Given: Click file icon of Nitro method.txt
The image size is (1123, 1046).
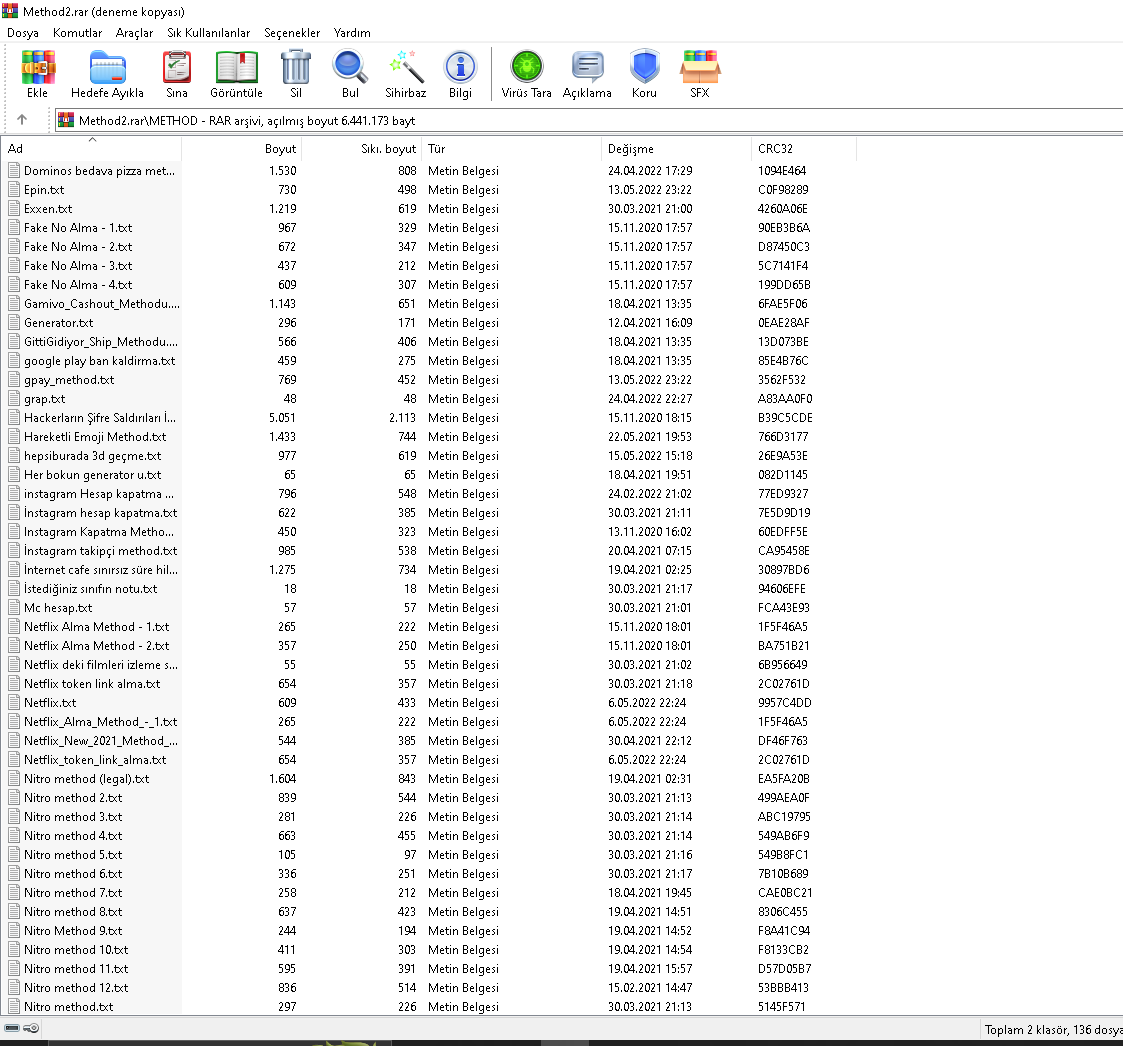Looking at the screenshot, I should (x=14, y=1007).
